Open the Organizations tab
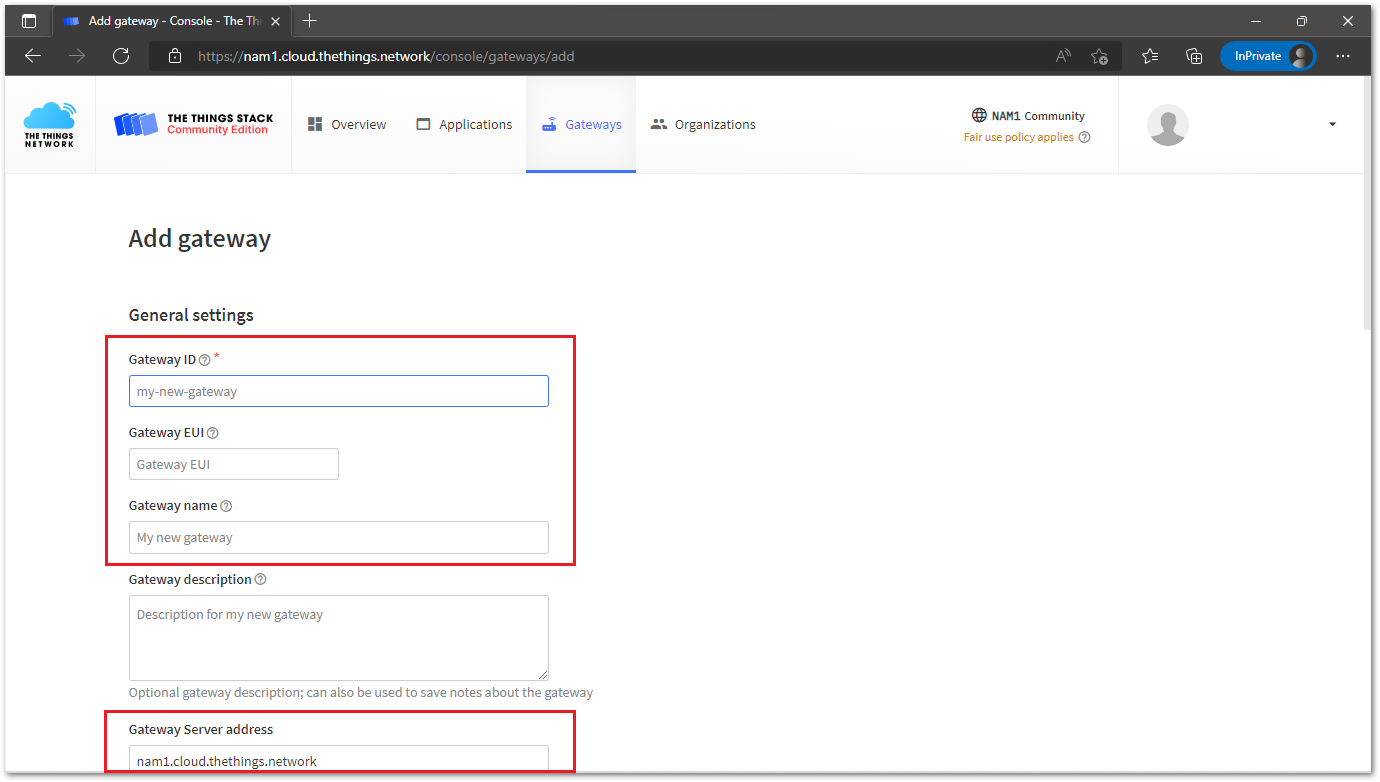Screen dimensions: 1380x782 [703, 124]
